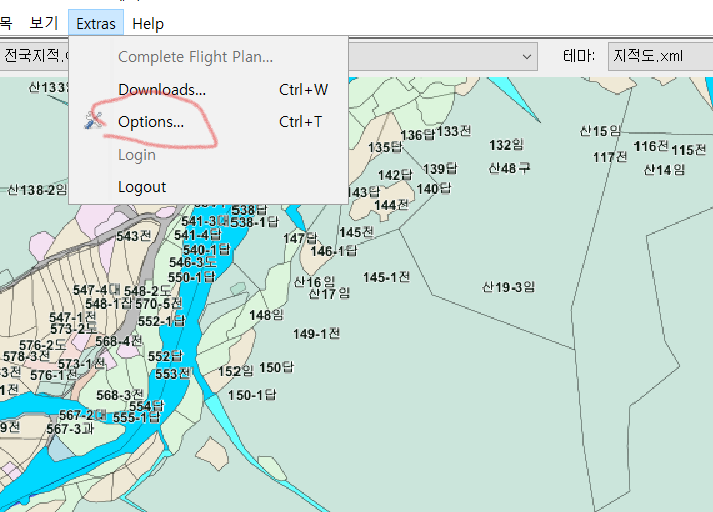Pick the 150-1답 parcel on map
713x512 pixels.
[251, 395]
